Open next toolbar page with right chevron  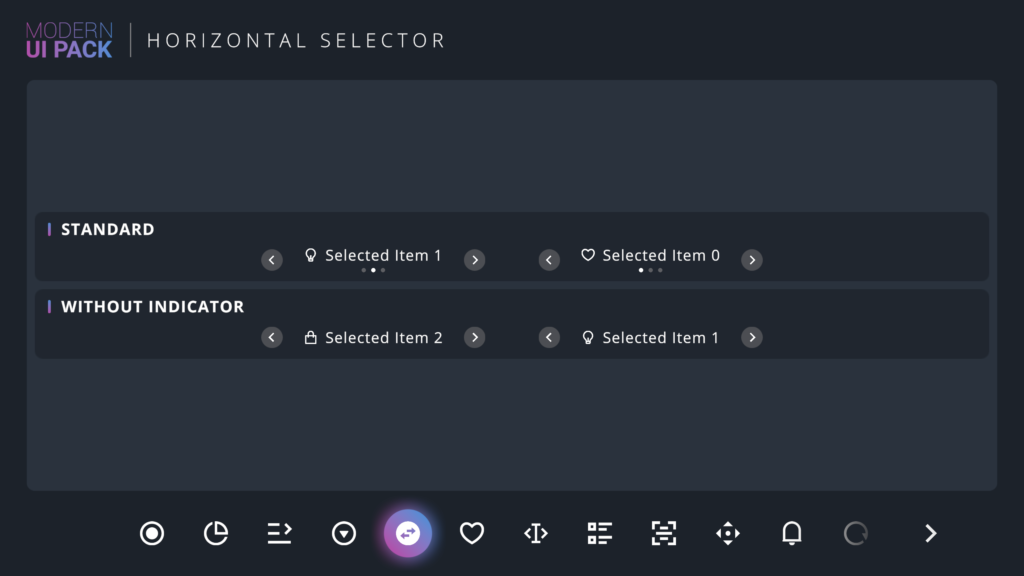[x=930, y=533]
